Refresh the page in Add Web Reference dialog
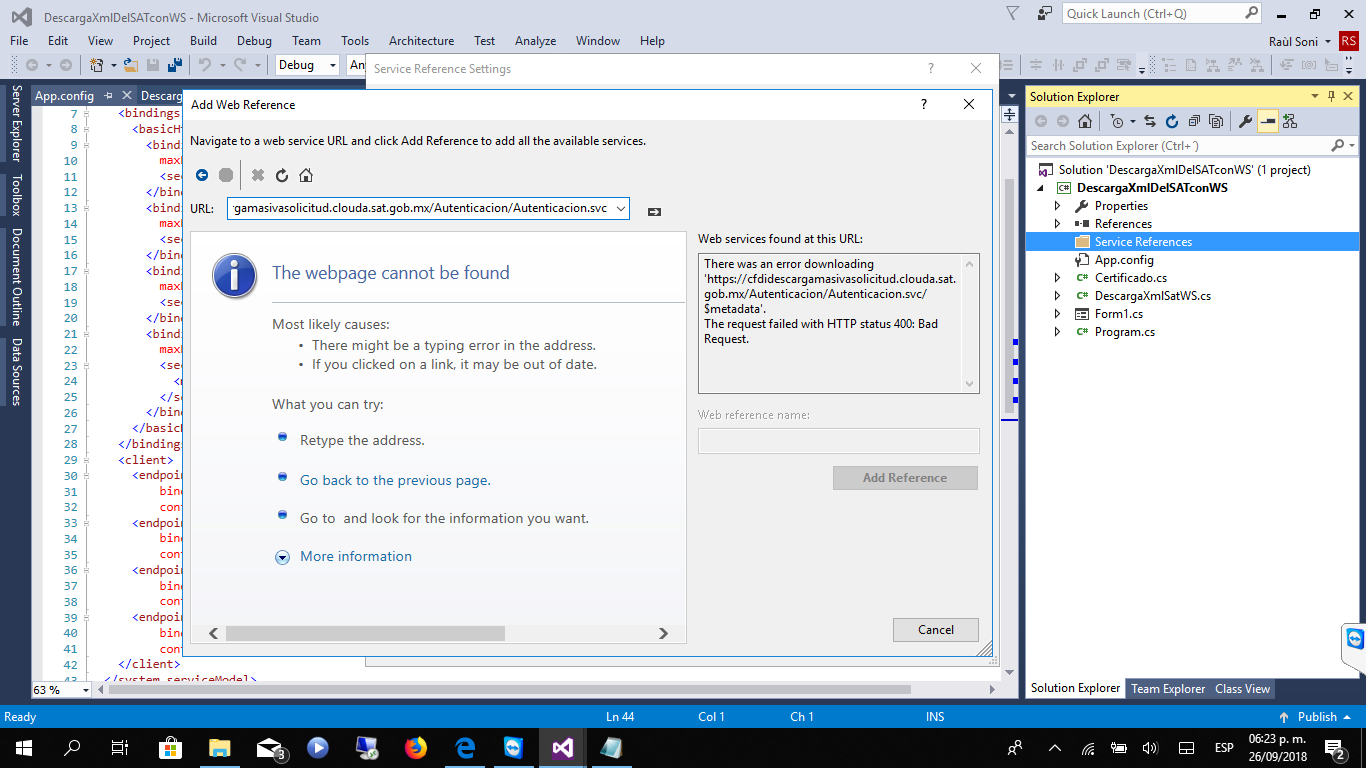 [282, 175]
